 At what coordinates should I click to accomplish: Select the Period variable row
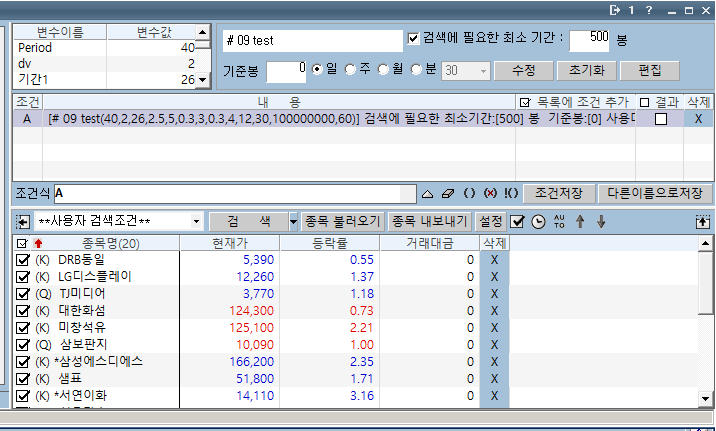click(106, 48)
